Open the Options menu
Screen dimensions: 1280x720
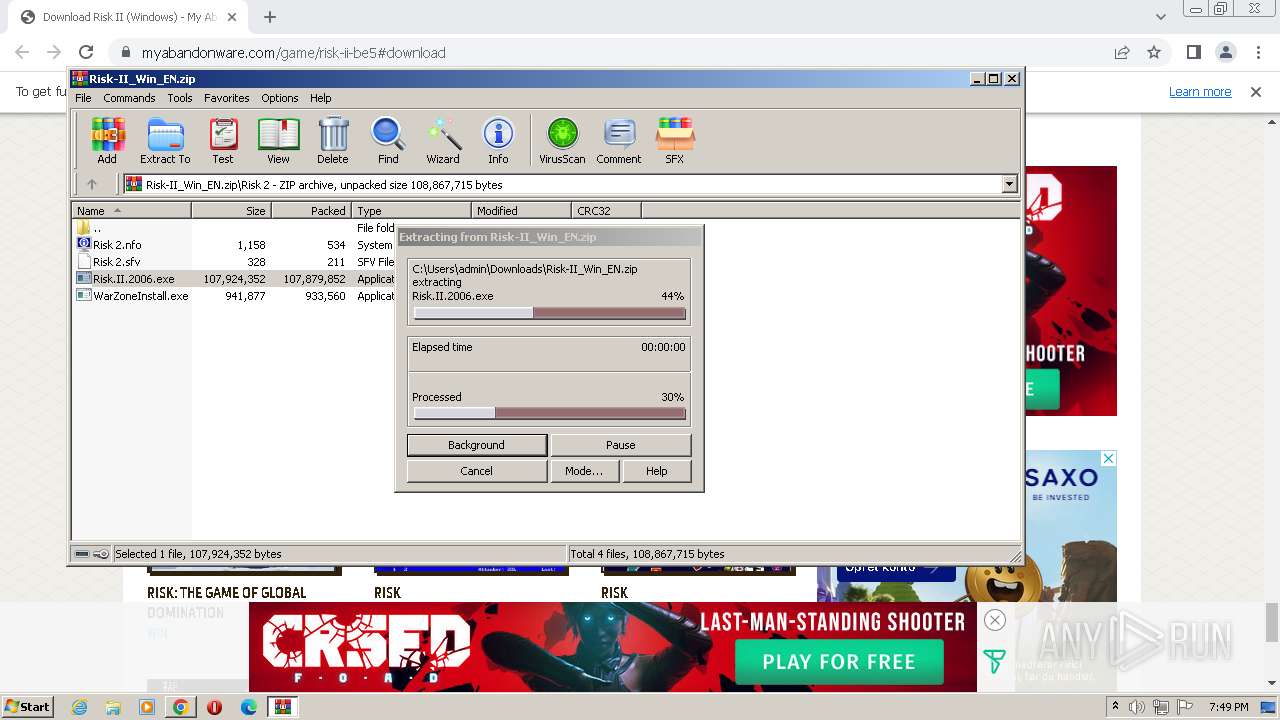(280, 98)
